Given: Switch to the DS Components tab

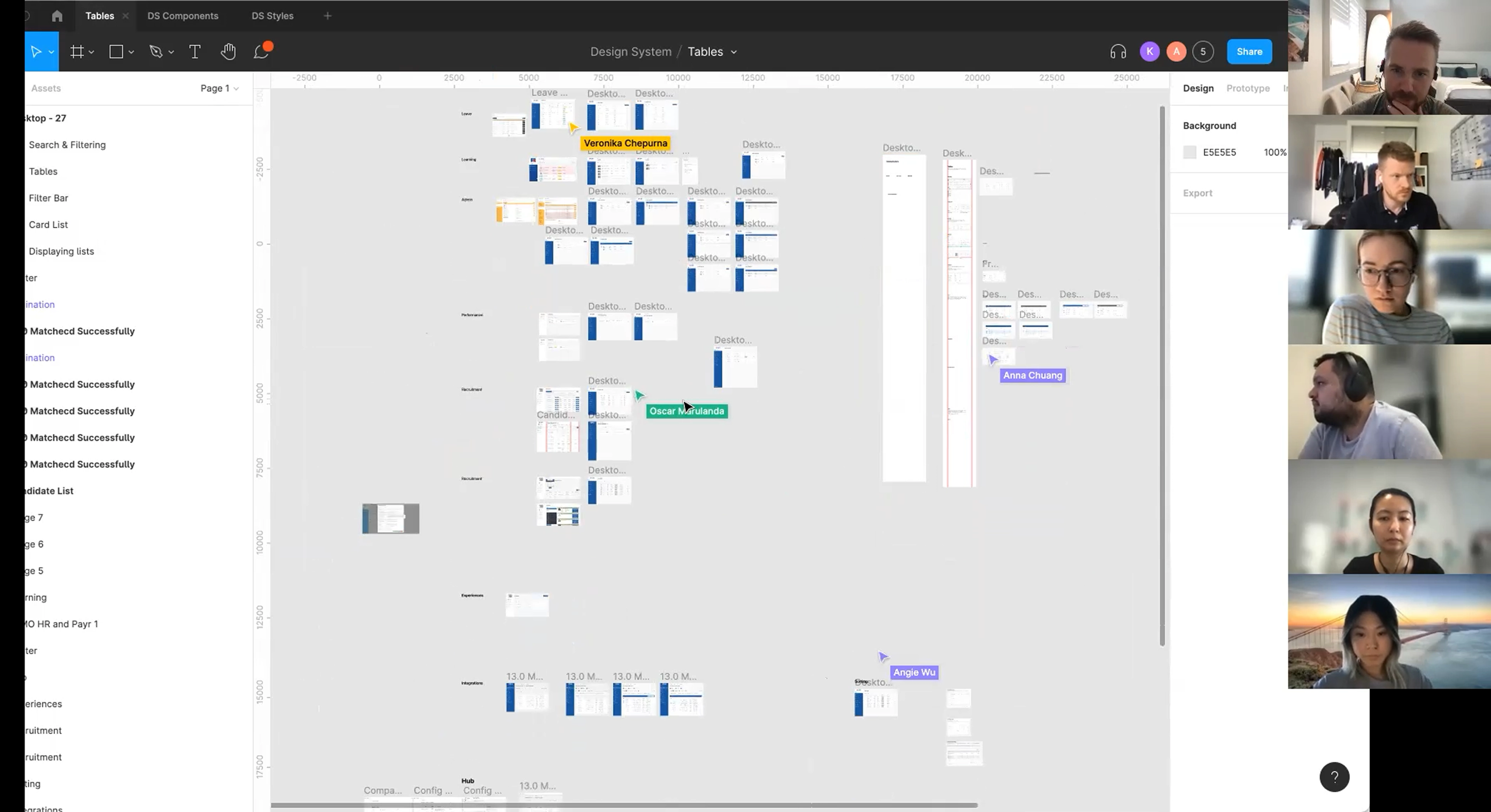Looking at the screenshot, I should 183,16.
